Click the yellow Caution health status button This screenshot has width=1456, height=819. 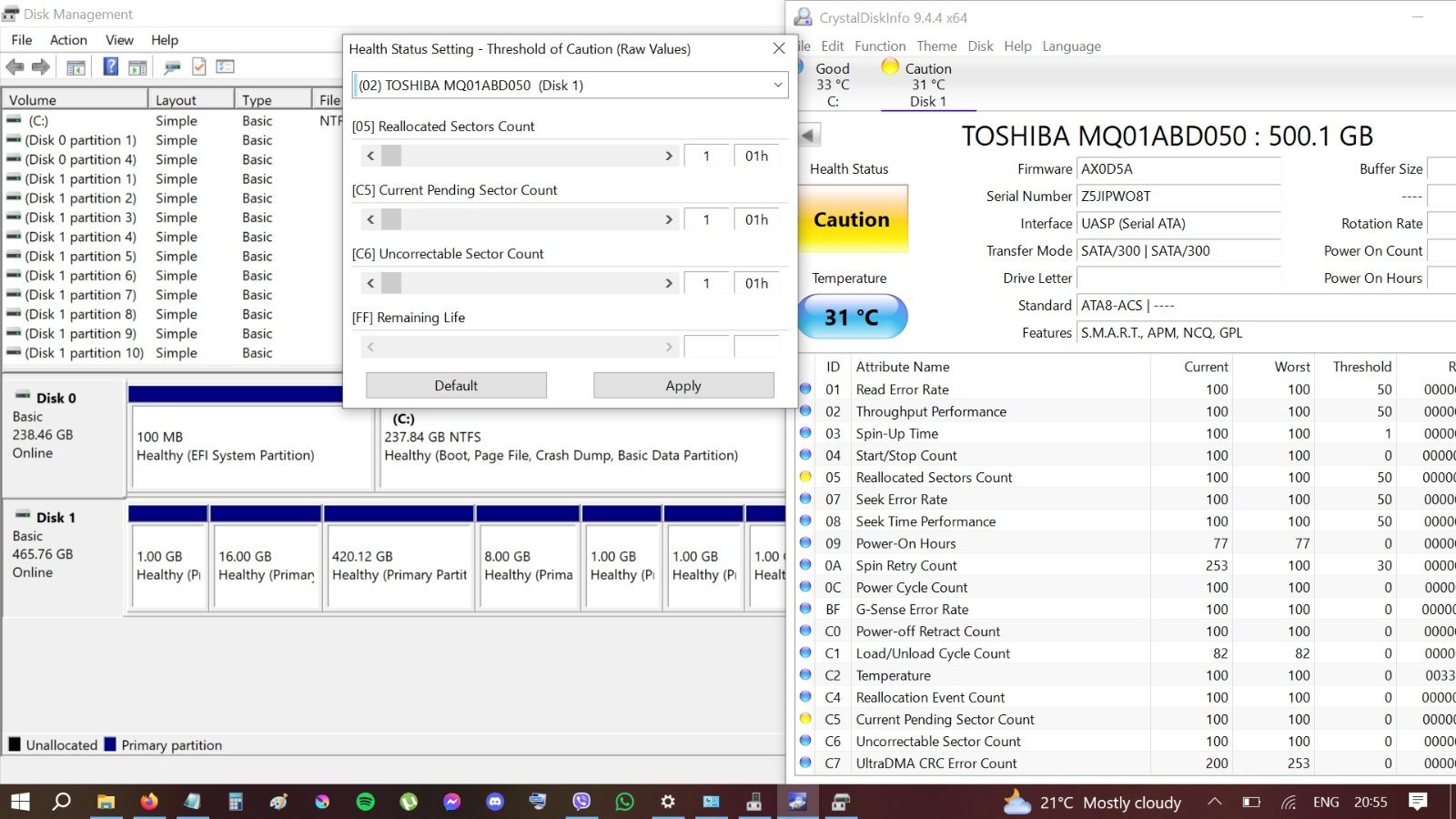[853, 219]
